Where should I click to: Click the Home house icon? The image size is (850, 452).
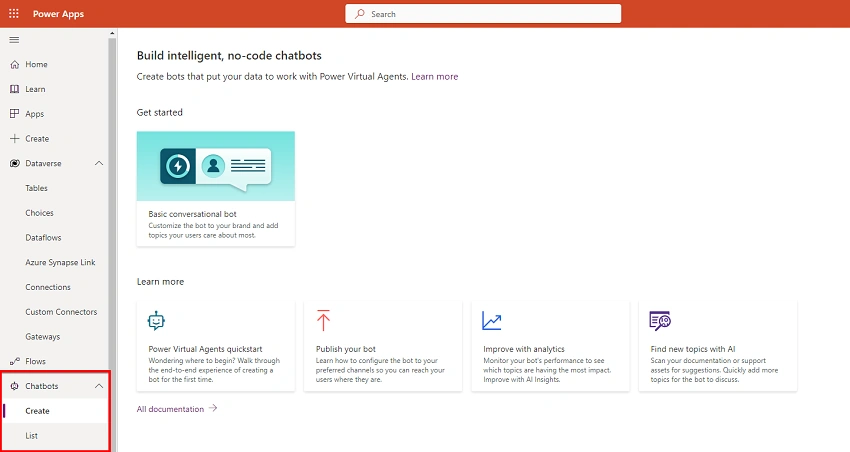click(15, 64)
